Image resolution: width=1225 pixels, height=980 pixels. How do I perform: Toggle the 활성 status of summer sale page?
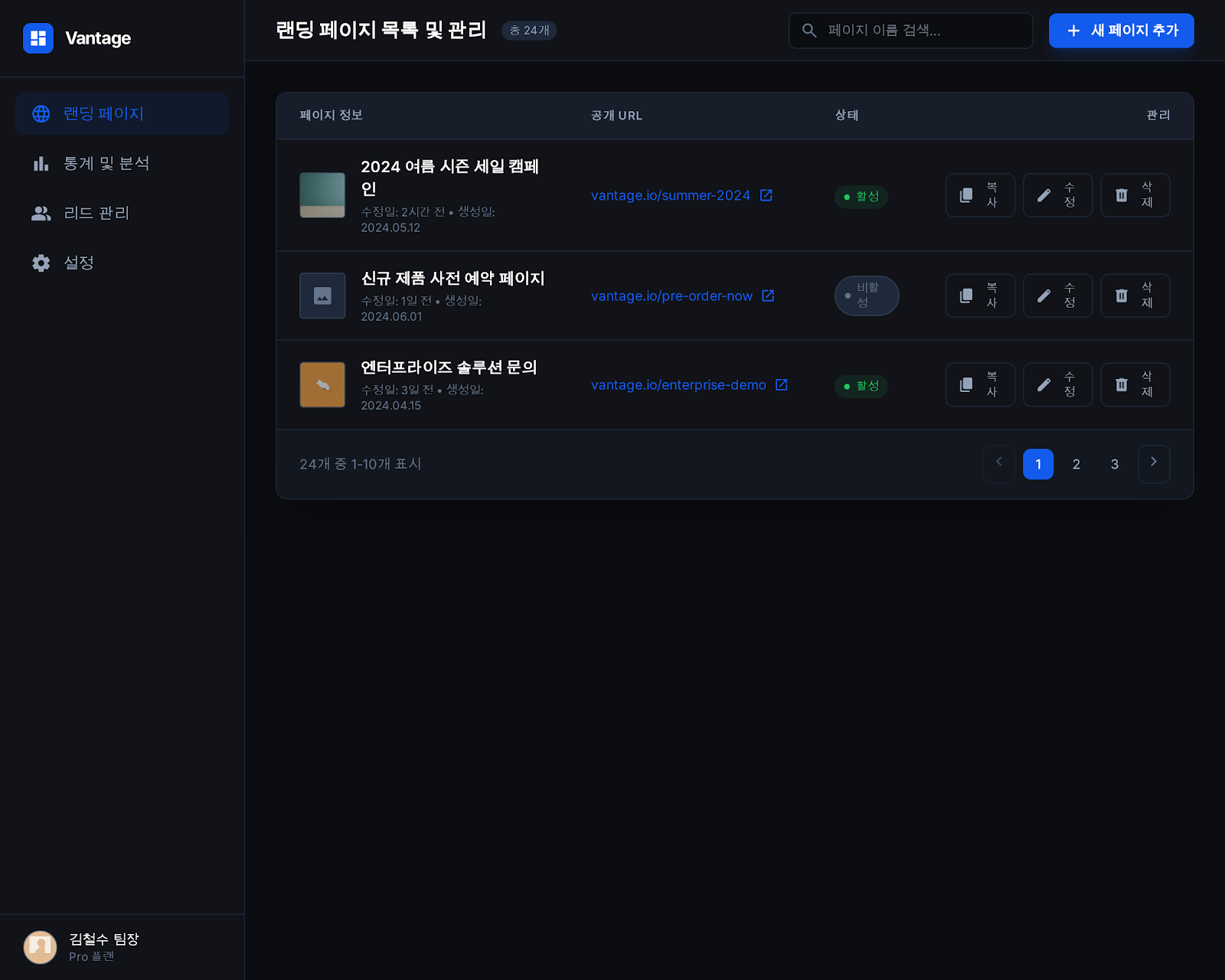click(x=861, y=197)
